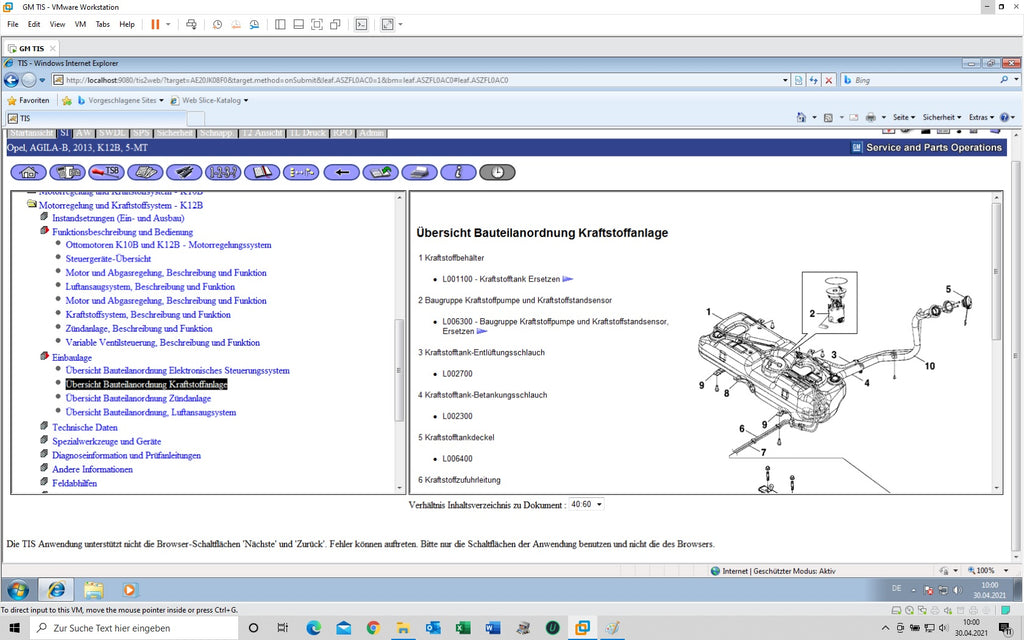
Task: Open the TIS home icon button
Action: (x=28, y=172)
